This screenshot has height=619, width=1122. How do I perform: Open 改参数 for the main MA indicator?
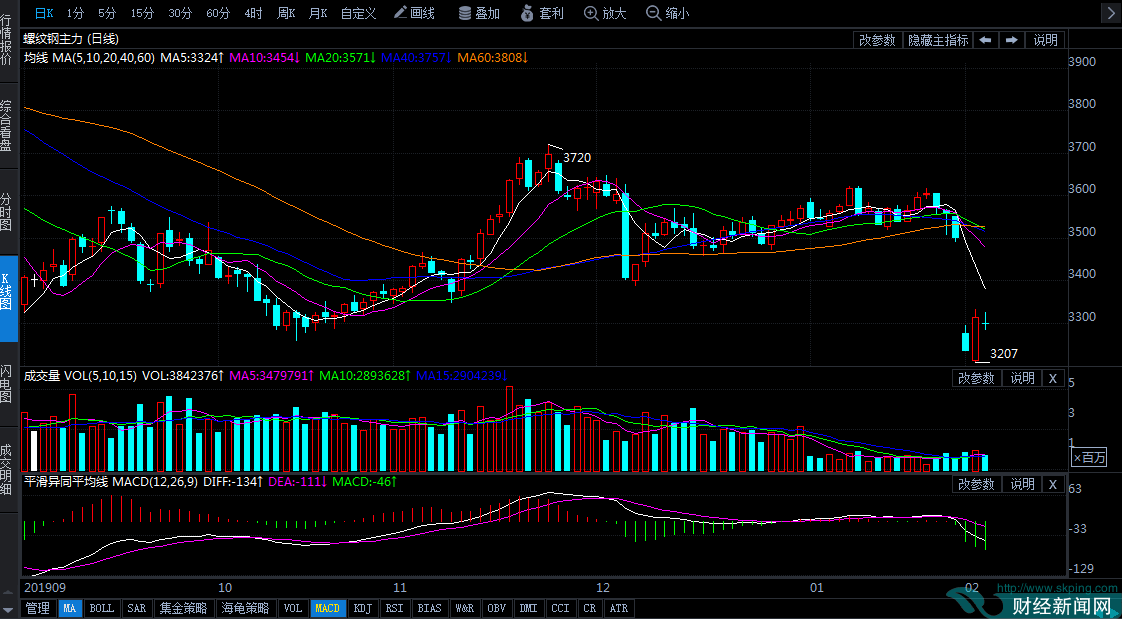877,40
